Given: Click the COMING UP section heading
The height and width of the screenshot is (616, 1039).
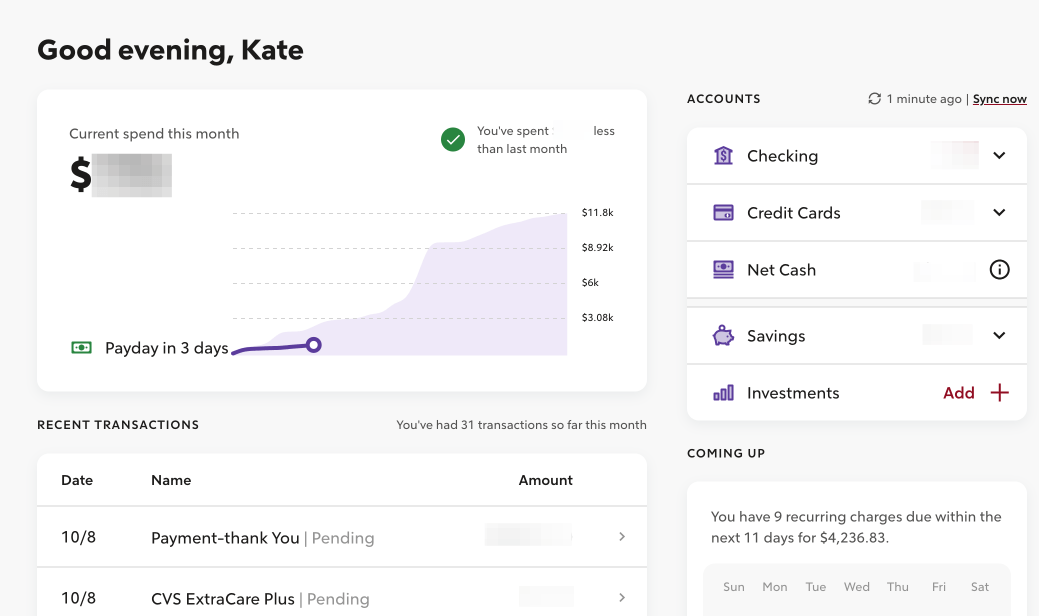Looking at the screenshot, I should coord(726,453).
